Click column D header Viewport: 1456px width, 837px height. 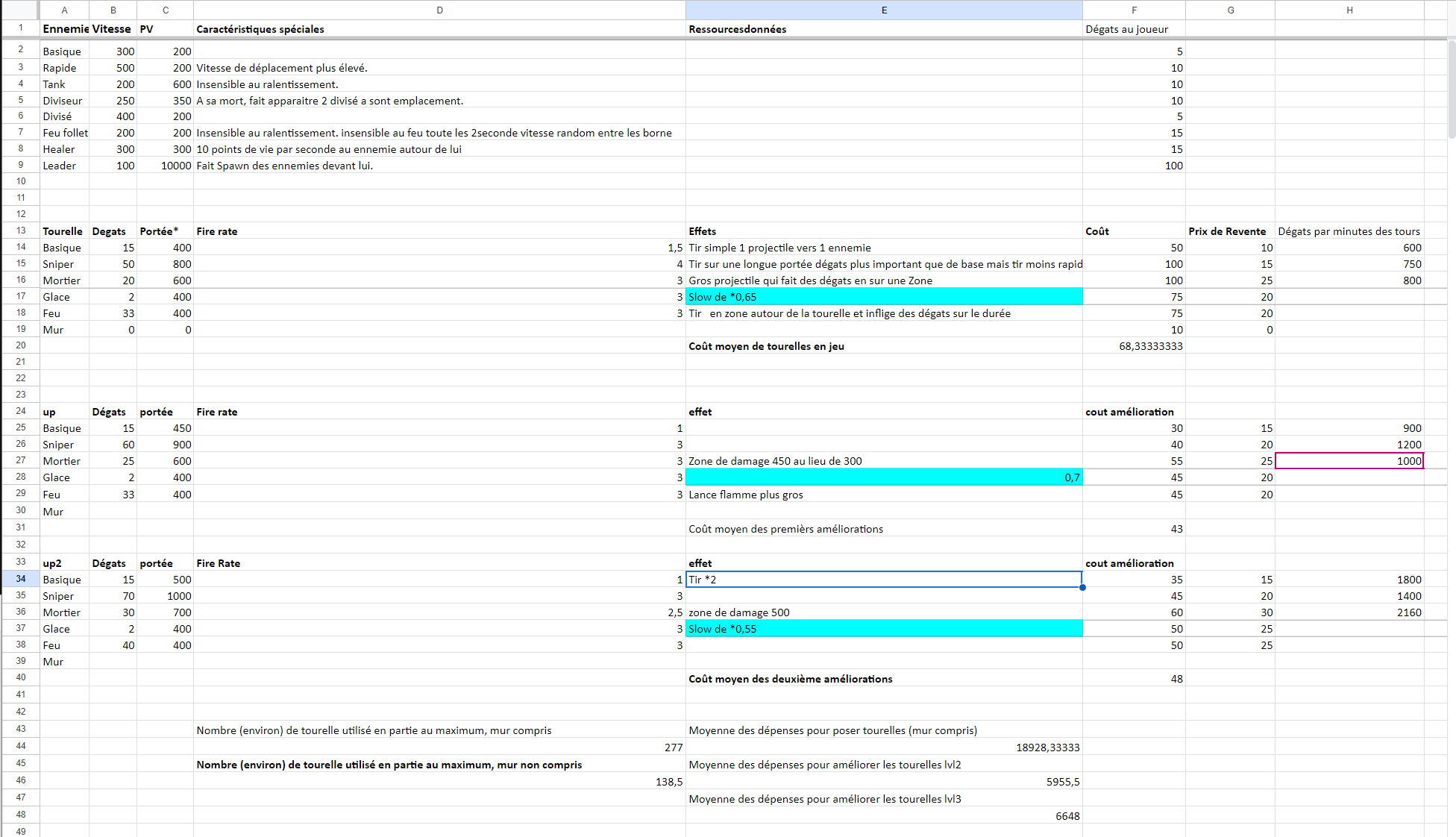[x=439, y=10]
